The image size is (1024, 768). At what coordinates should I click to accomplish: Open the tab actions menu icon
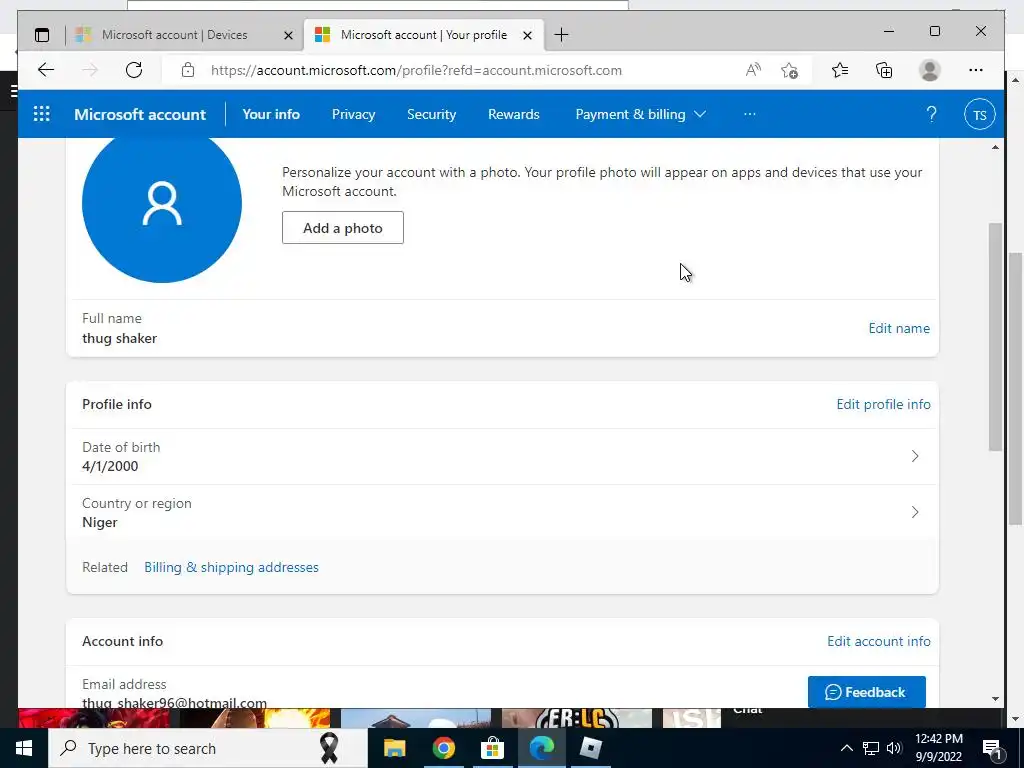click(x=42, y=35)
